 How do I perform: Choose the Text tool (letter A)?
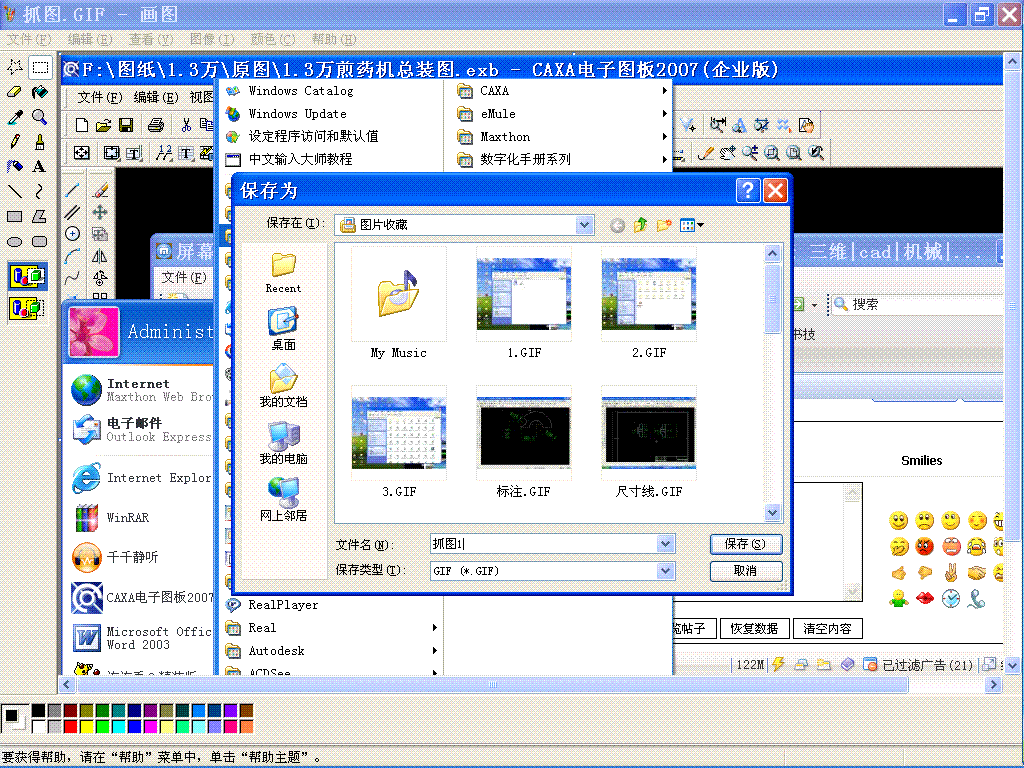click(x=40, y=167)
